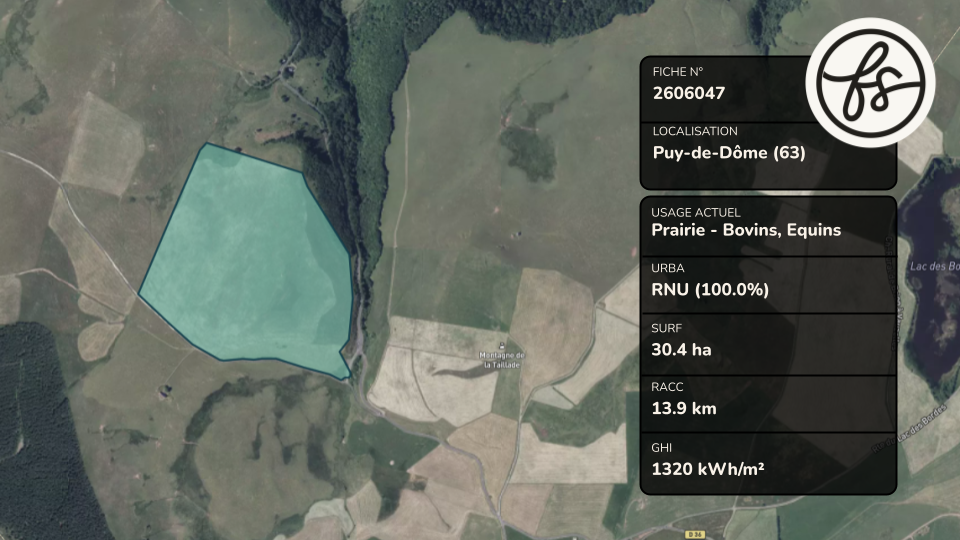Click the URBA label
960x540 pixels.
pyautogui.click(x=667, y=268)
